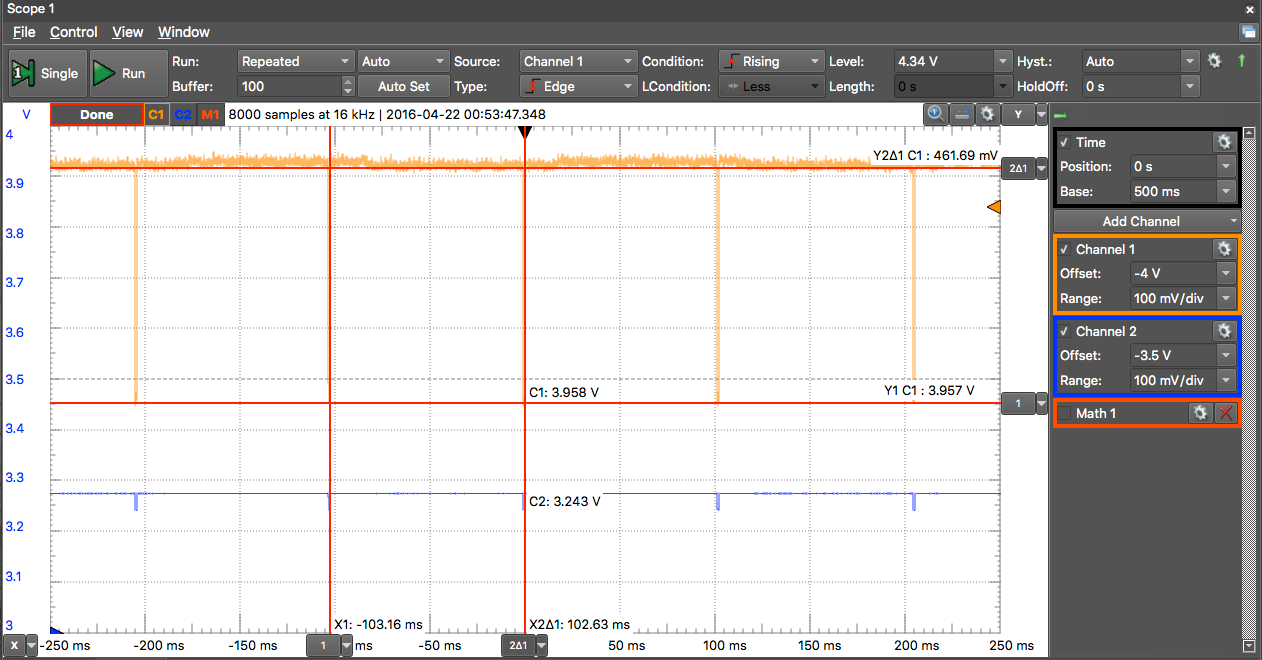Open the Time panel settings gear
This screenshot has width=1262, height=660.
tap(1222, 143)
